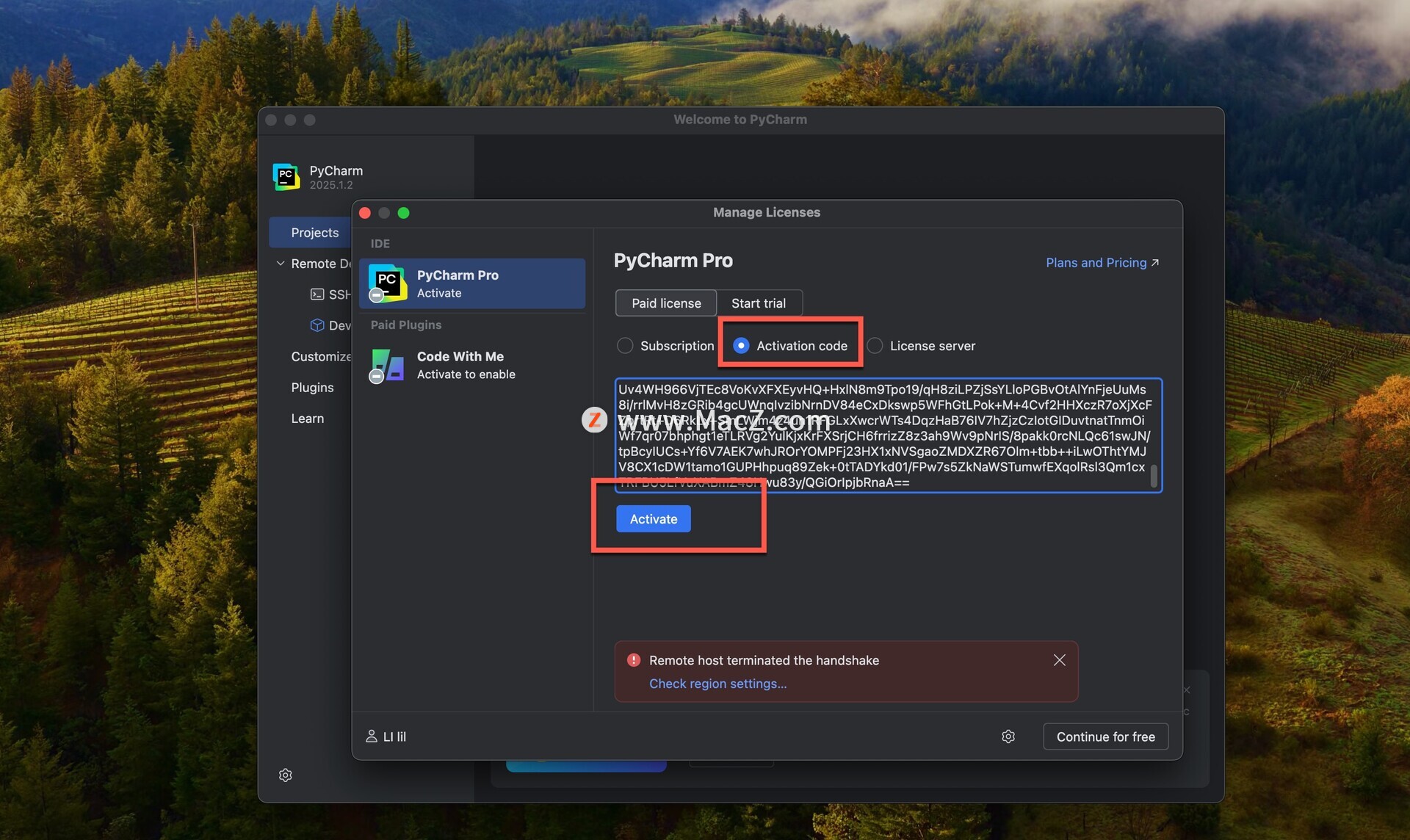This screenshot has height=840, width=1410.
Task: Click the activation code area scrollbar
Action: (x=1154, y=475)
